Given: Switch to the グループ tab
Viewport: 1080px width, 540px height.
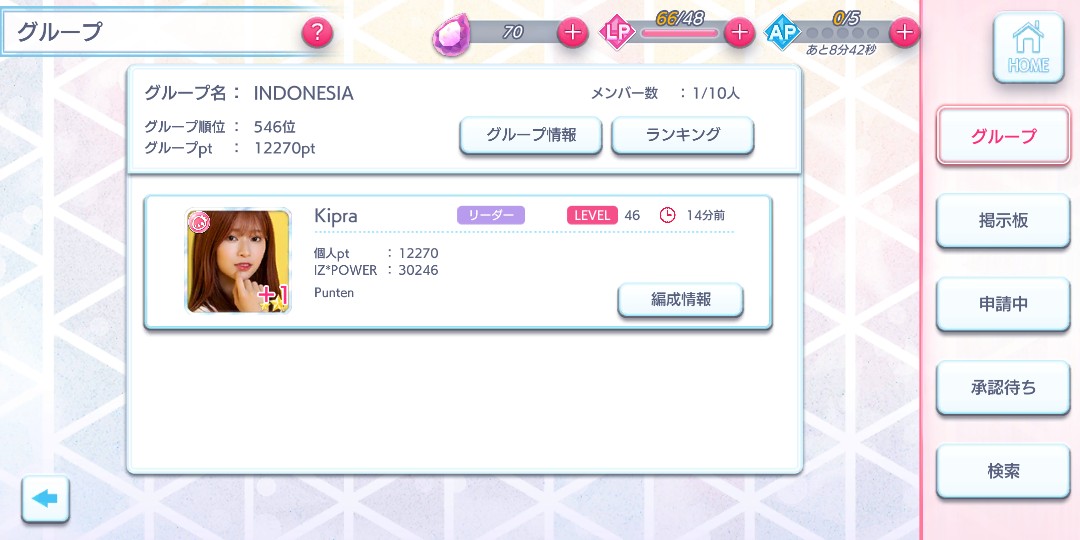Looking at the screenshot, I should click(x=1003, y=135).
